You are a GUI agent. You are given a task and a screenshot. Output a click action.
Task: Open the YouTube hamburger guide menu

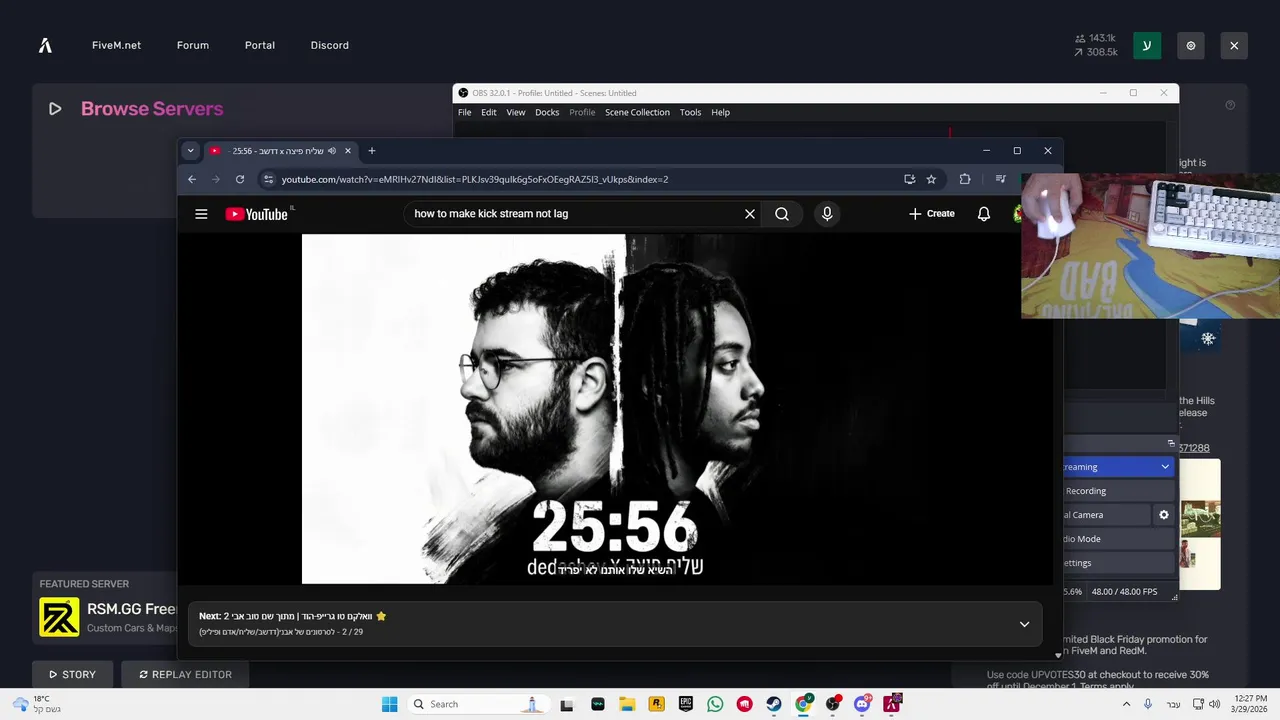click(x=201, y=214)
